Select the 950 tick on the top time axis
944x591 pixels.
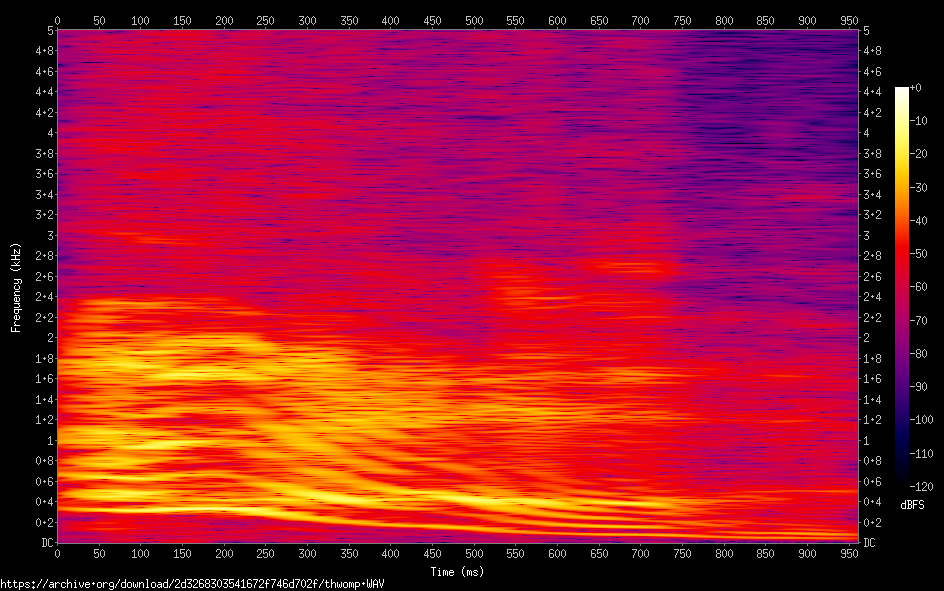850,20
